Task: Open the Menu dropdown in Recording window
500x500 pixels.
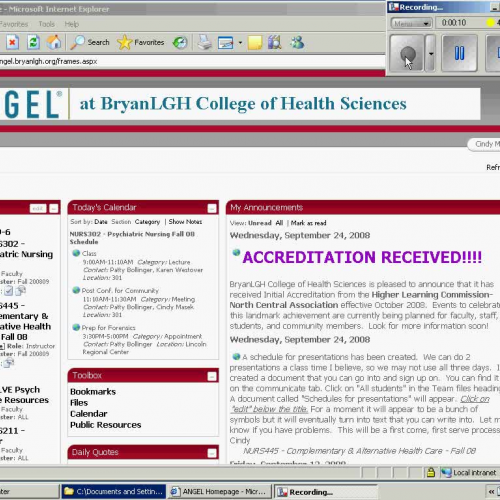Action: 411,23
